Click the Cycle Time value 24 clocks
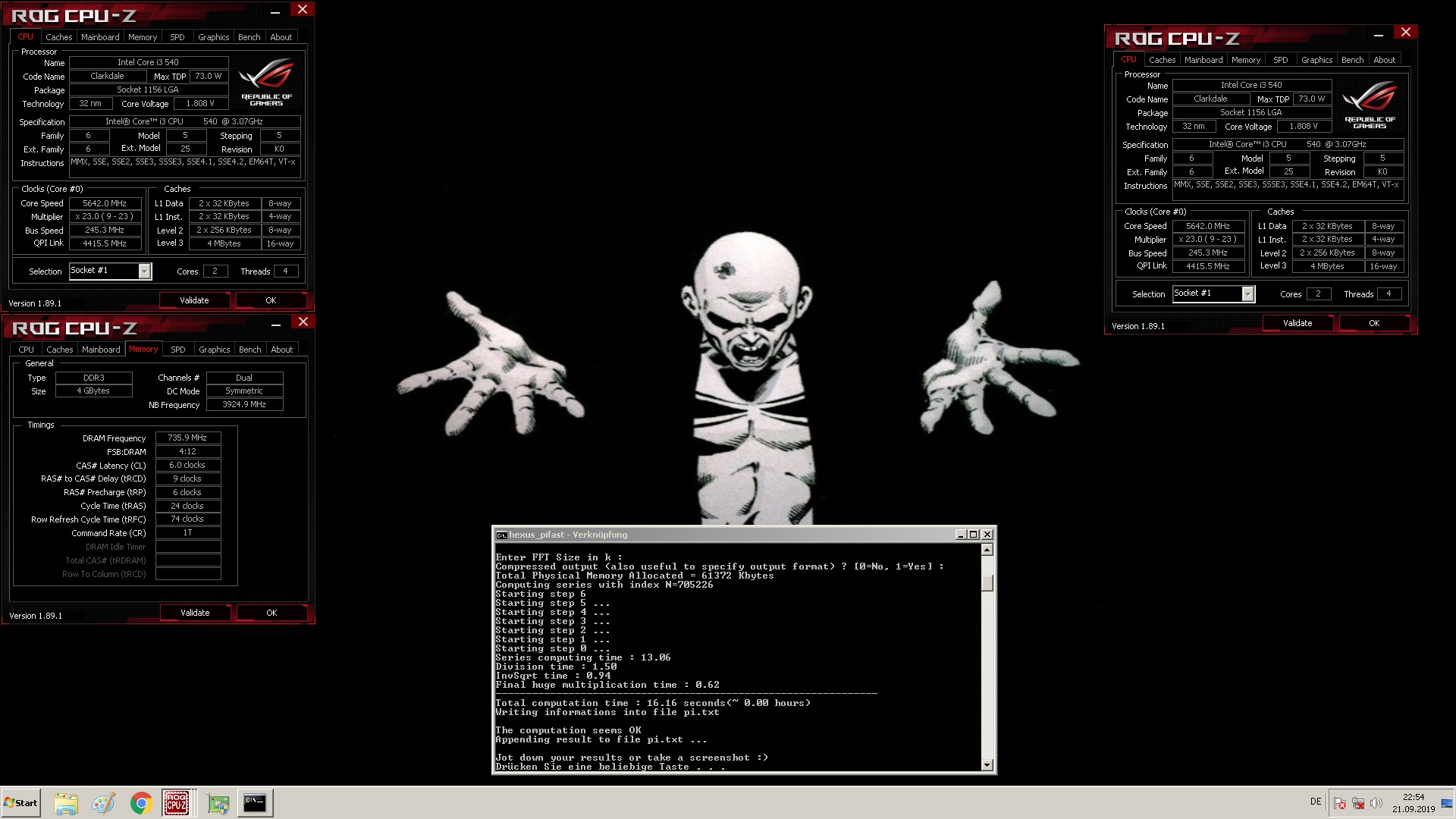 (188, 506)
